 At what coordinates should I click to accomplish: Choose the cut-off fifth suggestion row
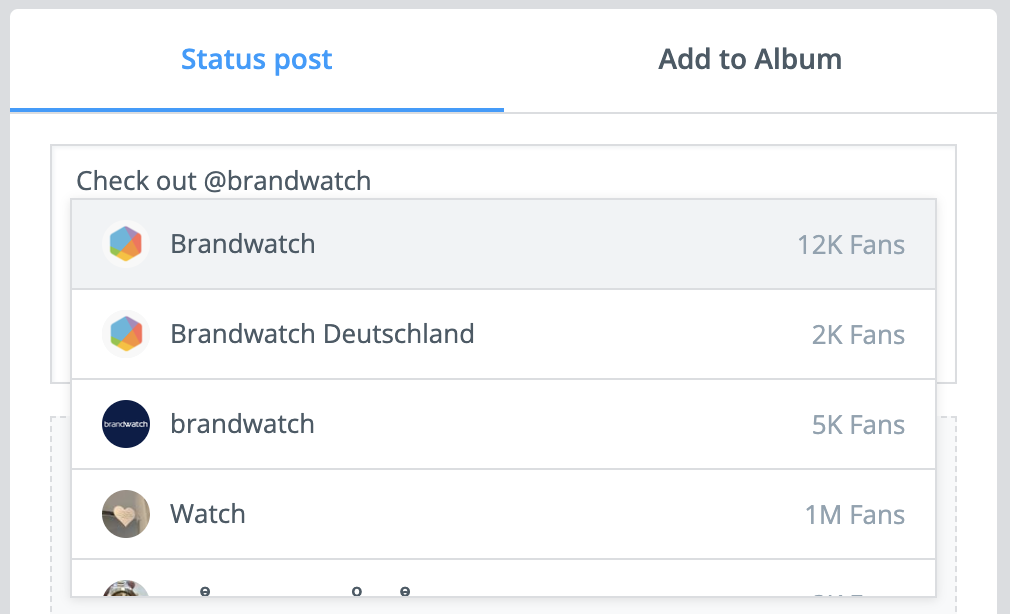(503, 579)
